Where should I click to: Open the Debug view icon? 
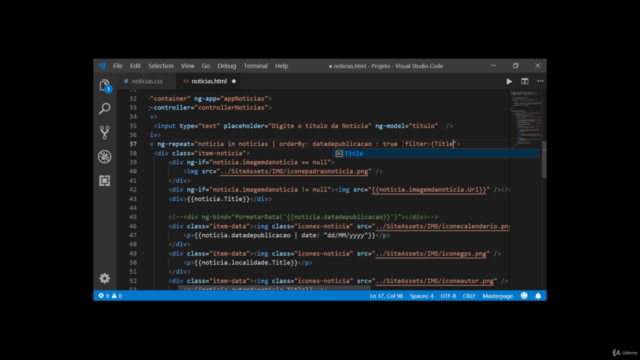(x=105, y=157)
